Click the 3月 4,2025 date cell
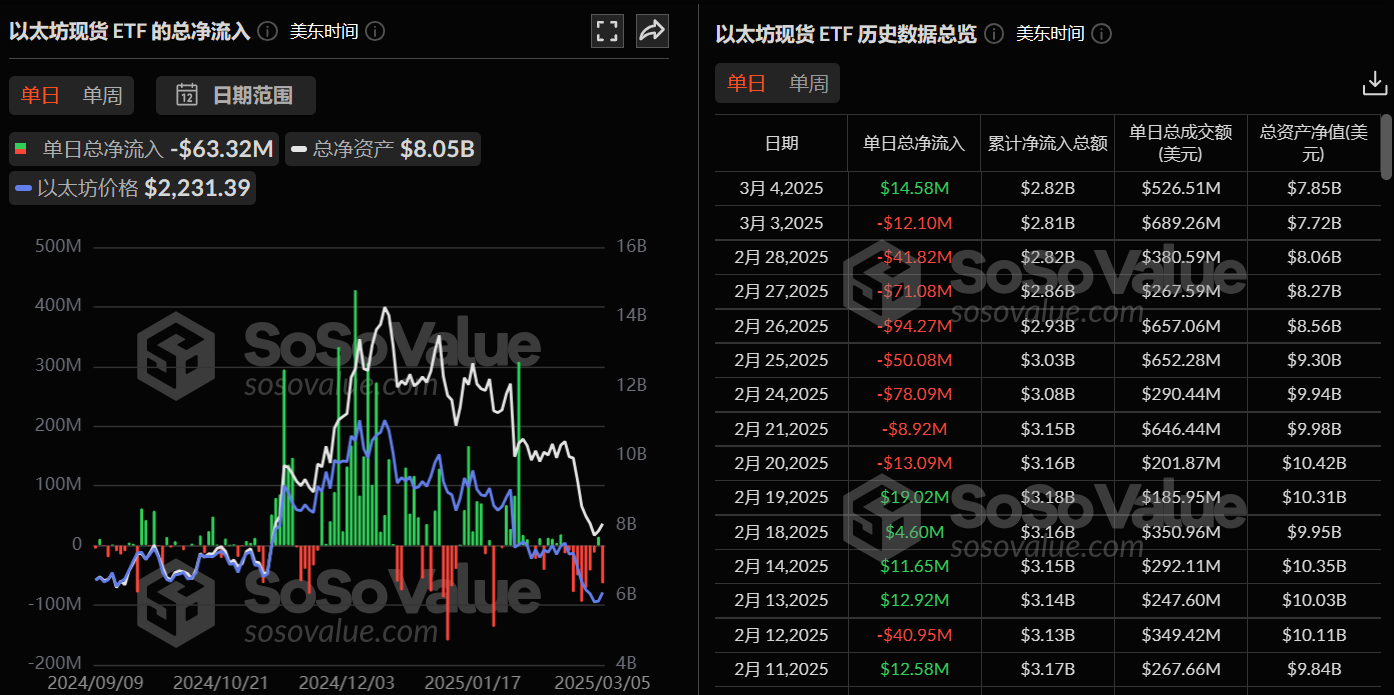Screen dimensions: 1394x695 click(x=781, y=188)
